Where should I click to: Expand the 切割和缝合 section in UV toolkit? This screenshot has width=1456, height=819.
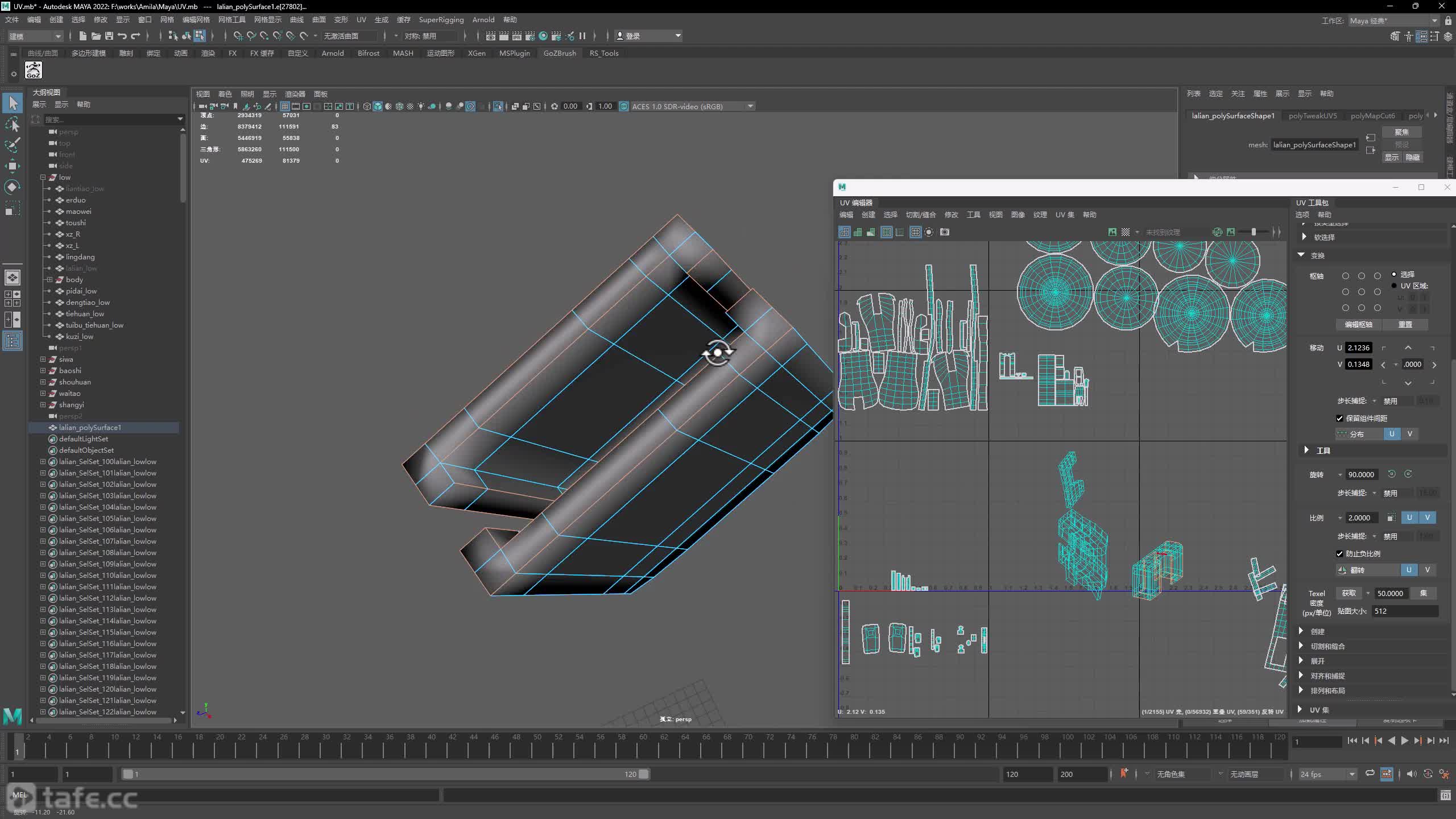[x=1301, y=646]
